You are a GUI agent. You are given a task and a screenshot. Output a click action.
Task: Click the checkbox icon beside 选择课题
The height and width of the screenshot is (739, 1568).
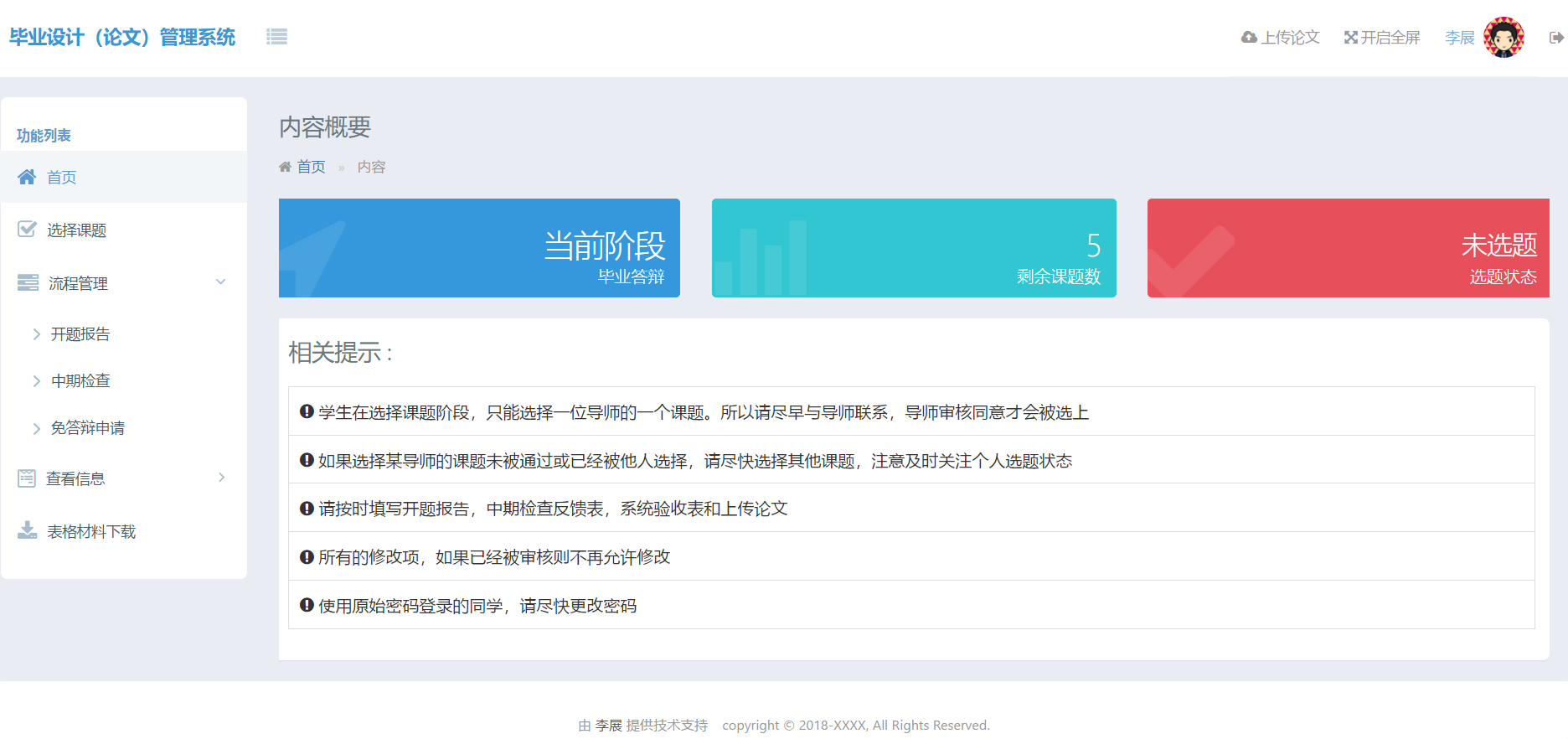coord(27,230)
